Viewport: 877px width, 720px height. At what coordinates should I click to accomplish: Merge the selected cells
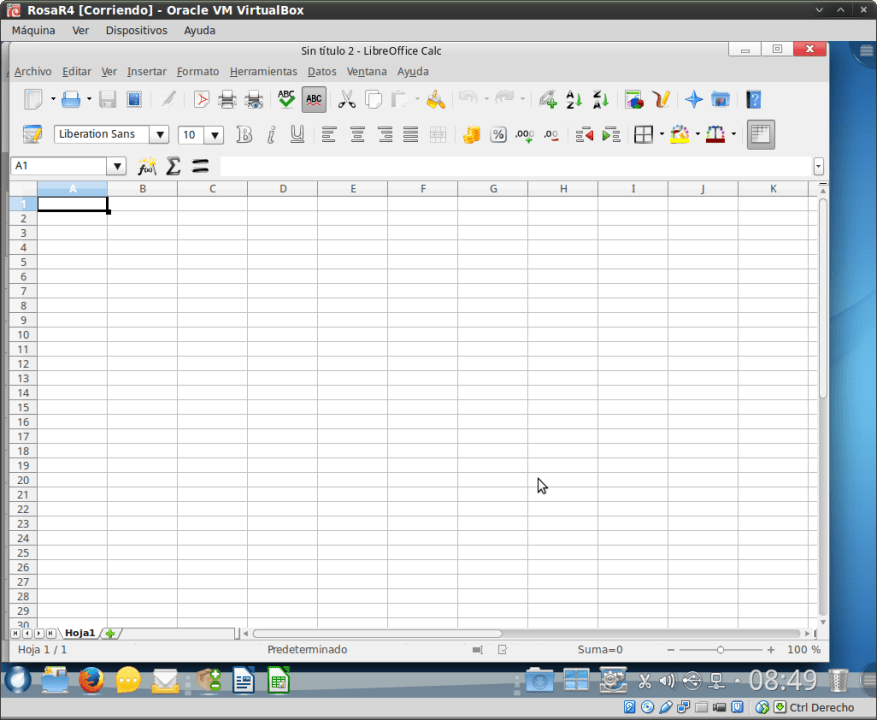pyautogui.click(x=437, y=134)
